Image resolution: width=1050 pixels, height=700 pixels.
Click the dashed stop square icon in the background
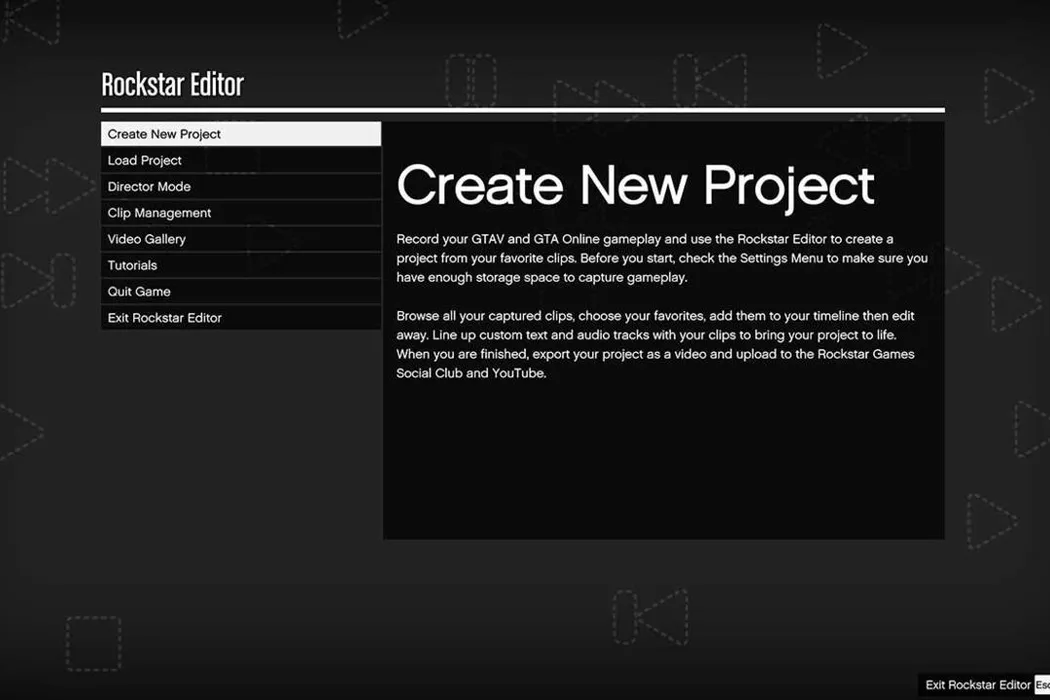pyautogui.click(x=93, y=643)
